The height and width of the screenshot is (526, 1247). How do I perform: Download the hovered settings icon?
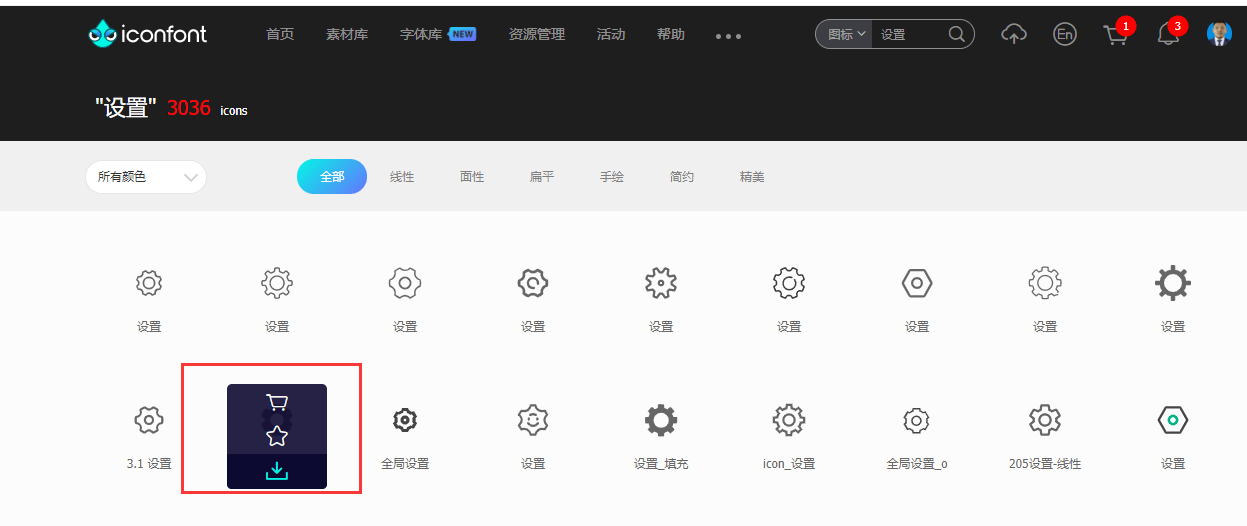coord(277,471)
